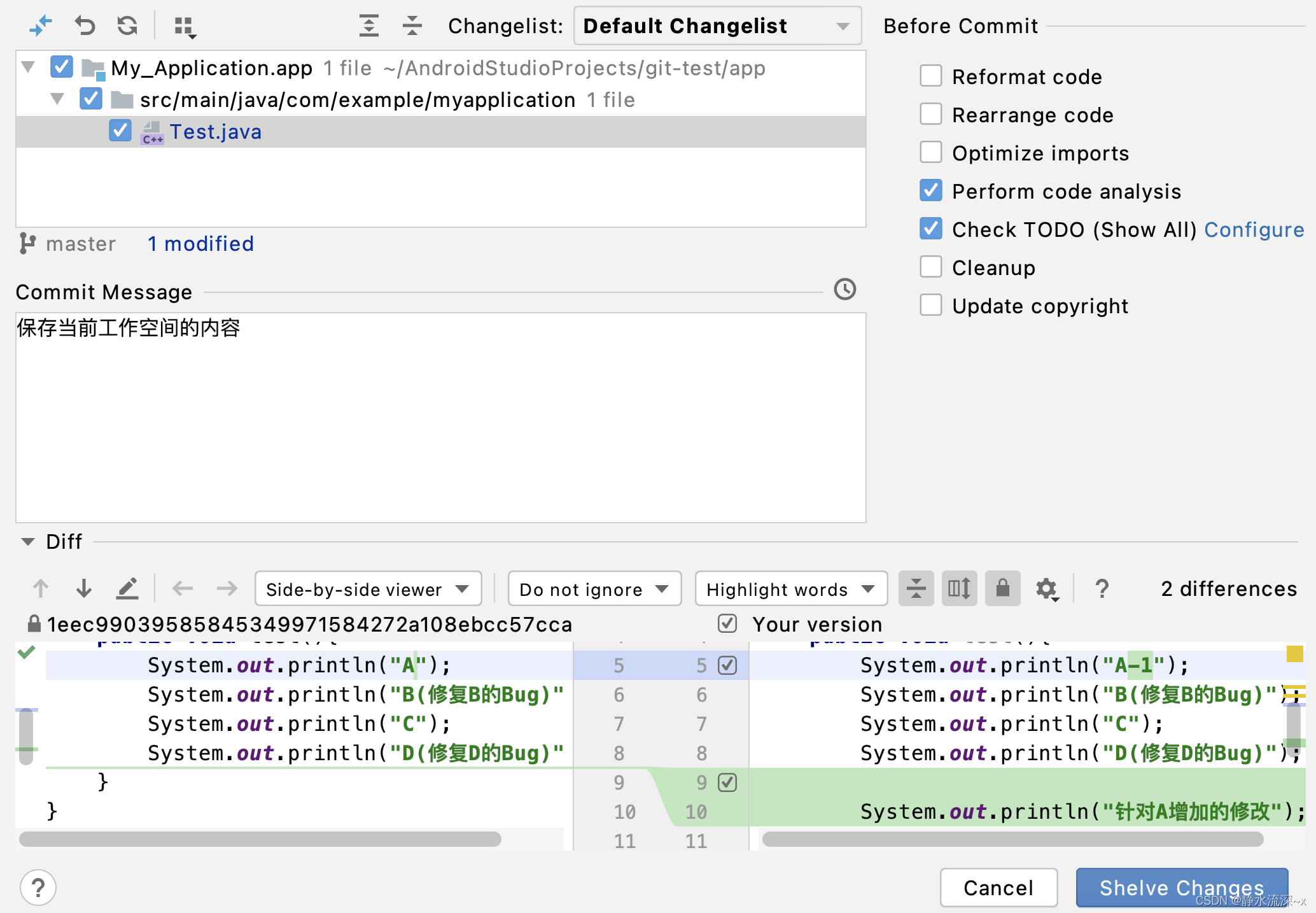
Task: Uncheck the Test.java file checkbox
Action: tap(120, 131)
